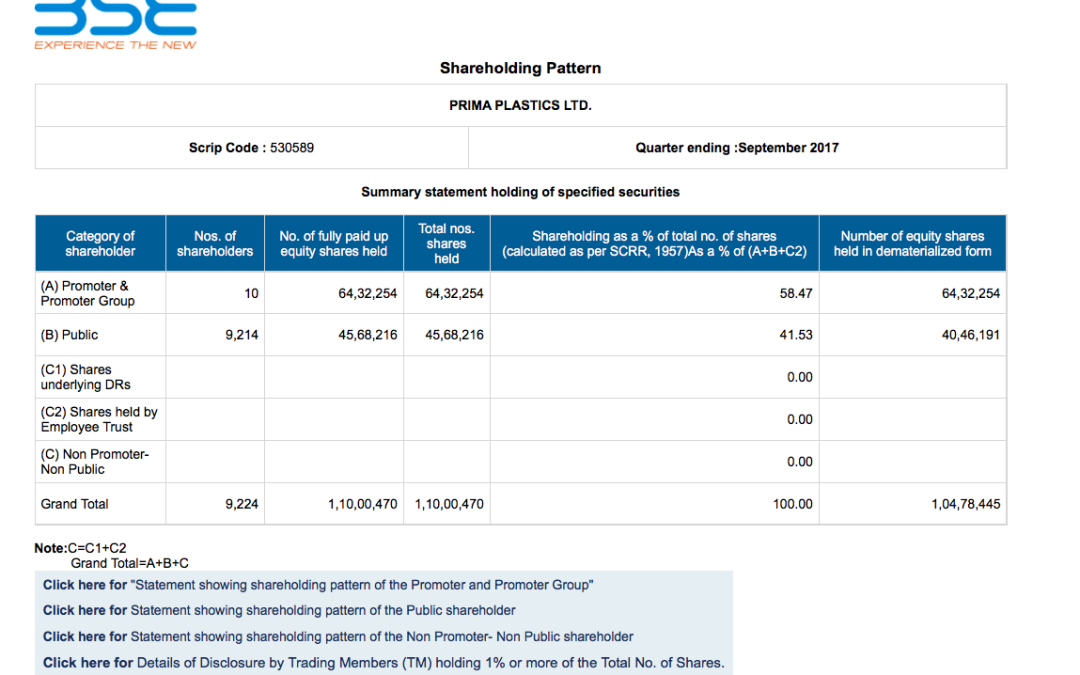Click '0.00' in Employee Trust row
The width and height of the screenshot is (1080, 675).
pos(800,419)
